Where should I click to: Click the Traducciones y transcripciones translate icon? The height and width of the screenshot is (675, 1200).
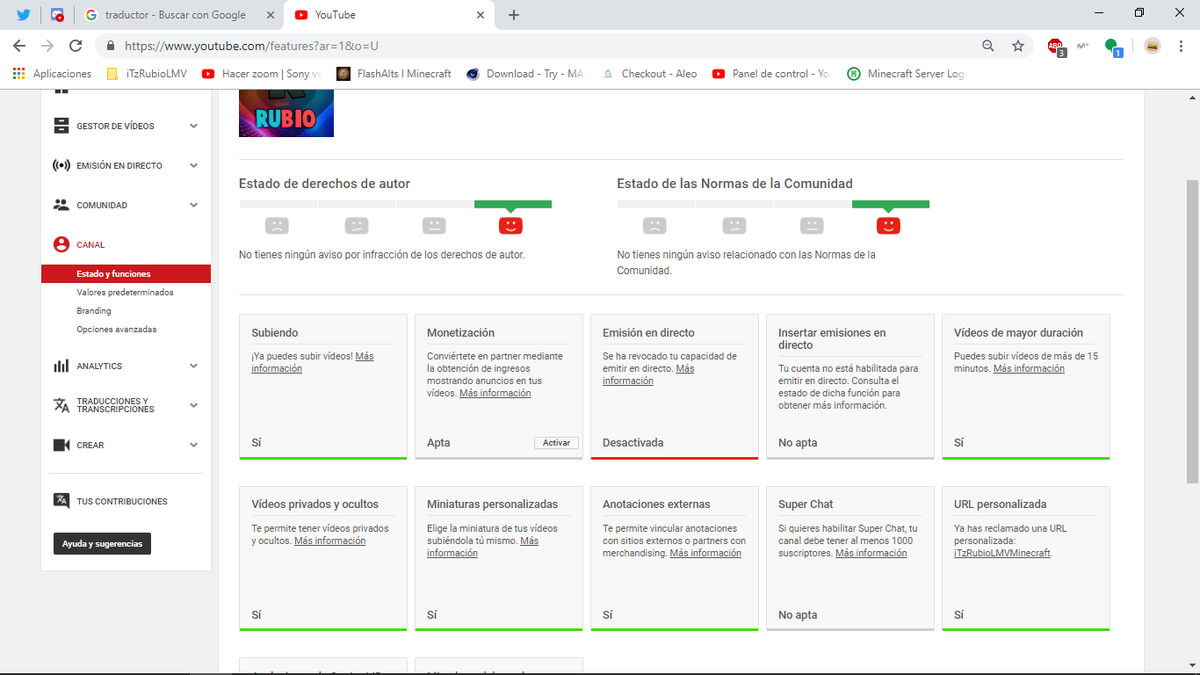tap(60, 405)
